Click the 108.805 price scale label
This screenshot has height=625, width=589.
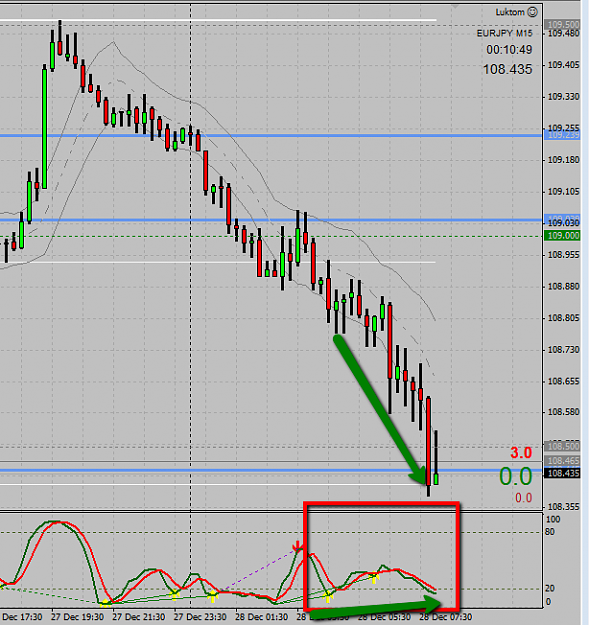(563, 318)
